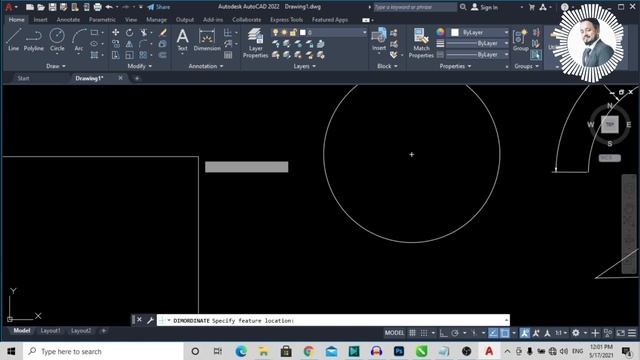The image size is (640, 360).
Task: Select the Polyline tool
Action: point(33,39)
